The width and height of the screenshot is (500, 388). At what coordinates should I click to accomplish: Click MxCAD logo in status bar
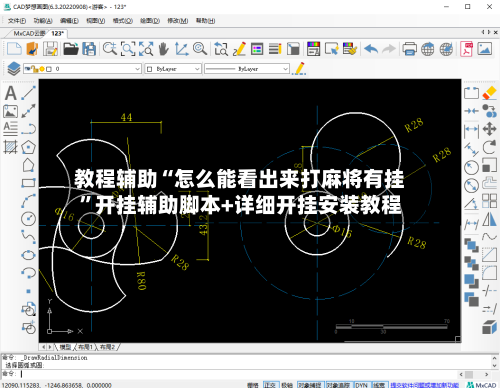coord(481,385)
